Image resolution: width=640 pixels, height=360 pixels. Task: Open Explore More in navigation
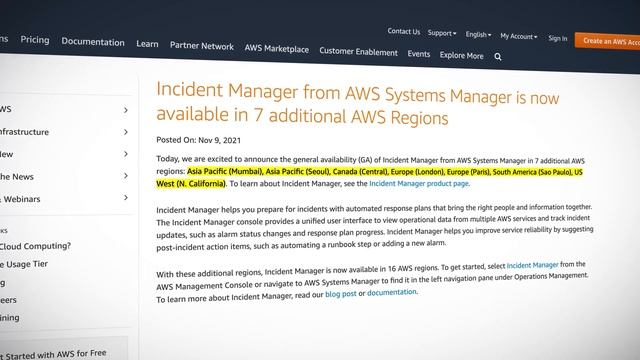click(461, 55)
